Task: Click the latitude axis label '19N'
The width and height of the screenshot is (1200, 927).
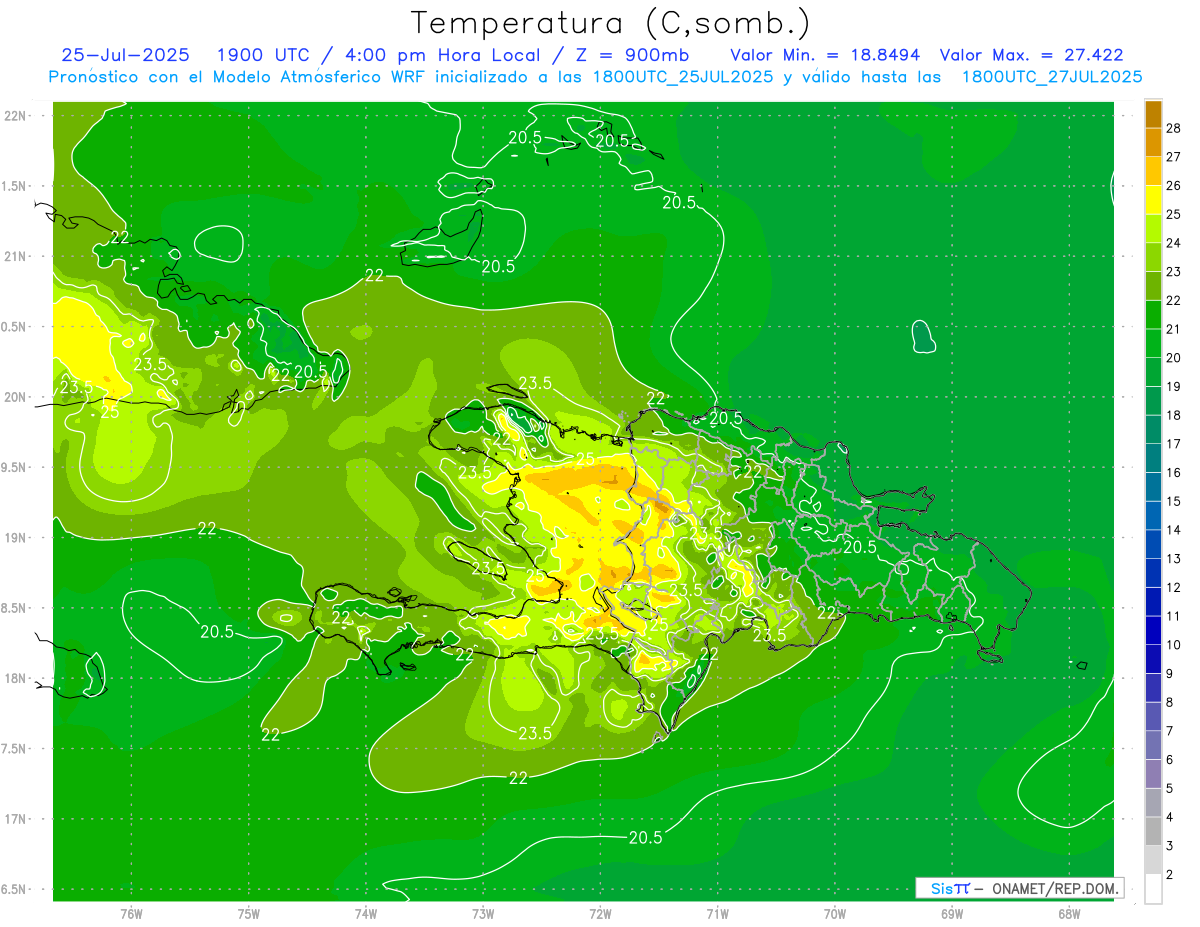Action: coord(17,538)
